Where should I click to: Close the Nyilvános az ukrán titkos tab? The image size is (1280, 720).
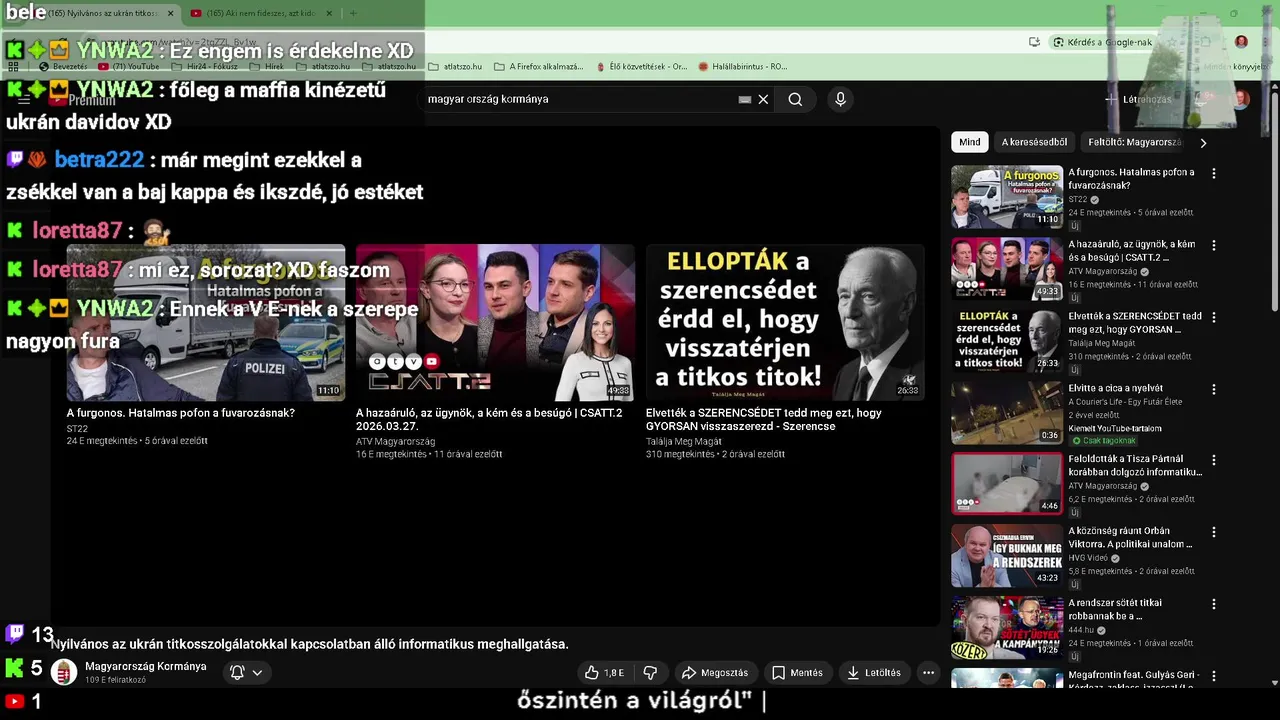170,13
